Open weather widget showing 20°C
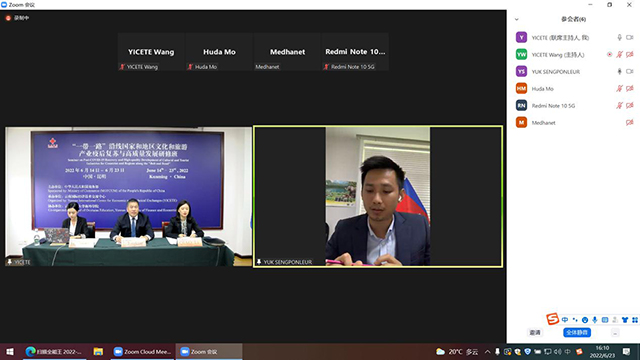The height and width of the screenshot is (360, 640). [x=457, y=351]
